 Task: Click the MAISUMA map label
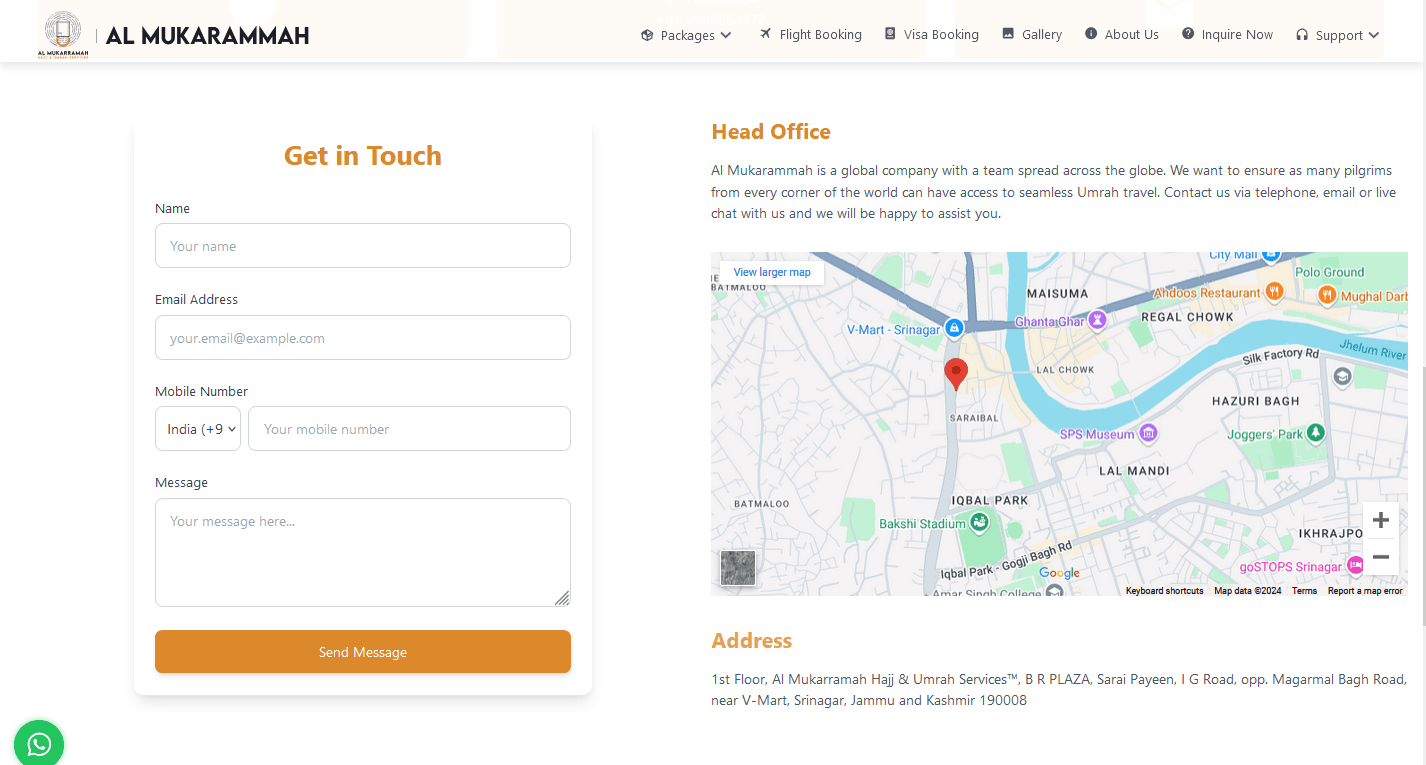[1057, 294]
